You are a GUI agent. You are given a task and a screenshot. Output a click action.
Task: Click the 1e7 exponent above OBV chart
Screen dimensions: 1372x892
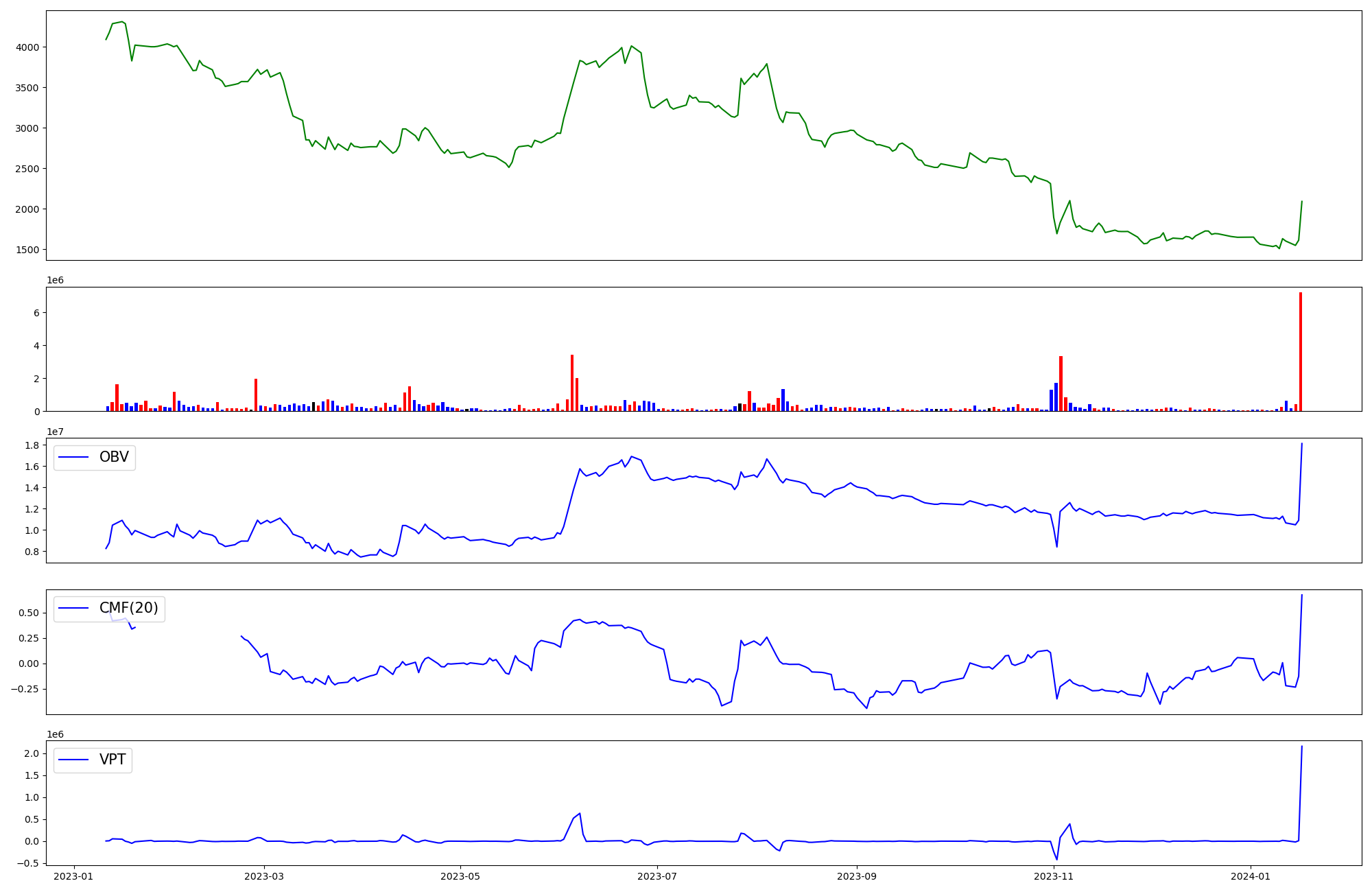[x=55, y=432]
